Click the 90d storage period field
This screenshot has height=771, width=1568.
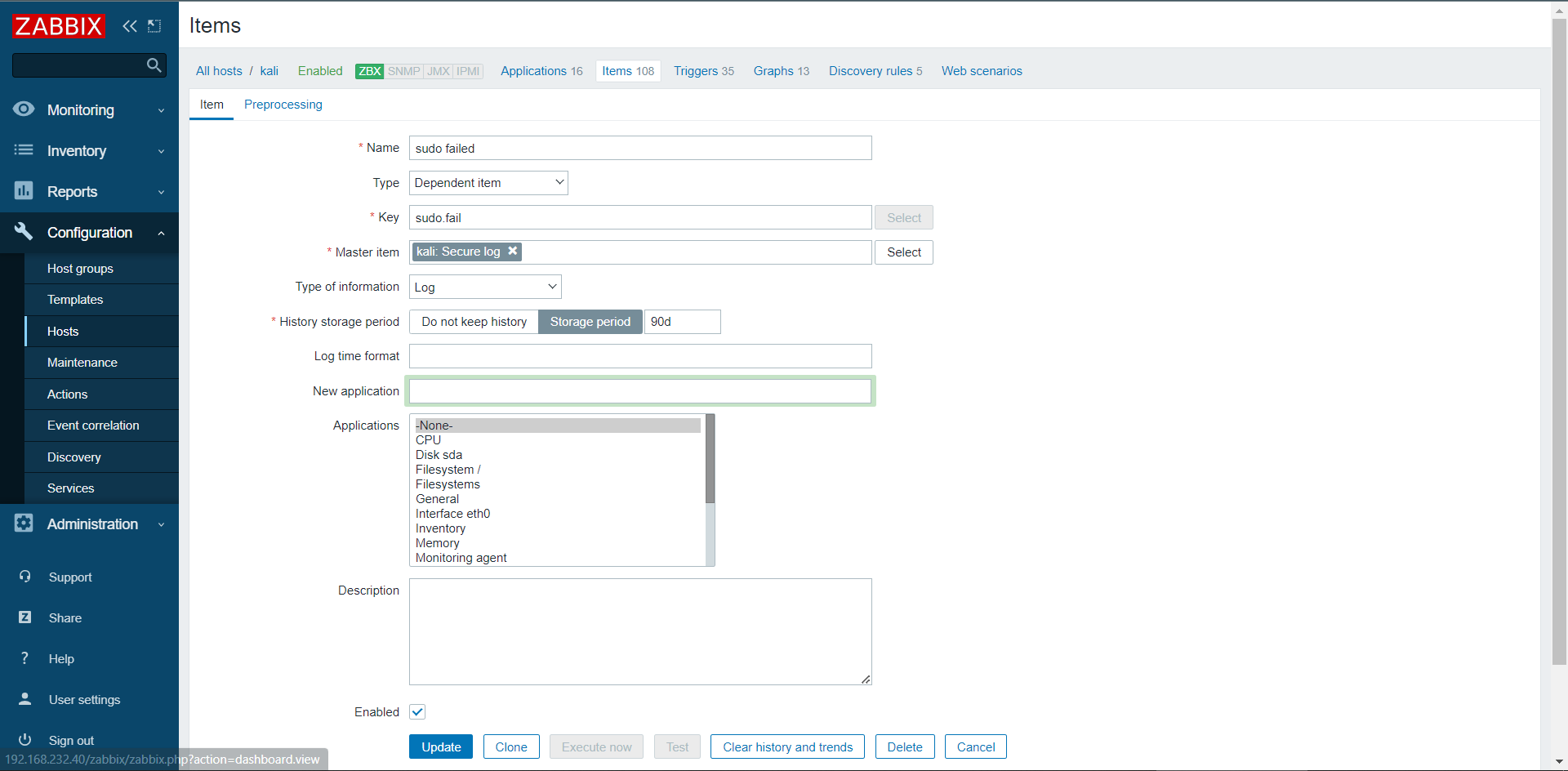click(683, 322)
